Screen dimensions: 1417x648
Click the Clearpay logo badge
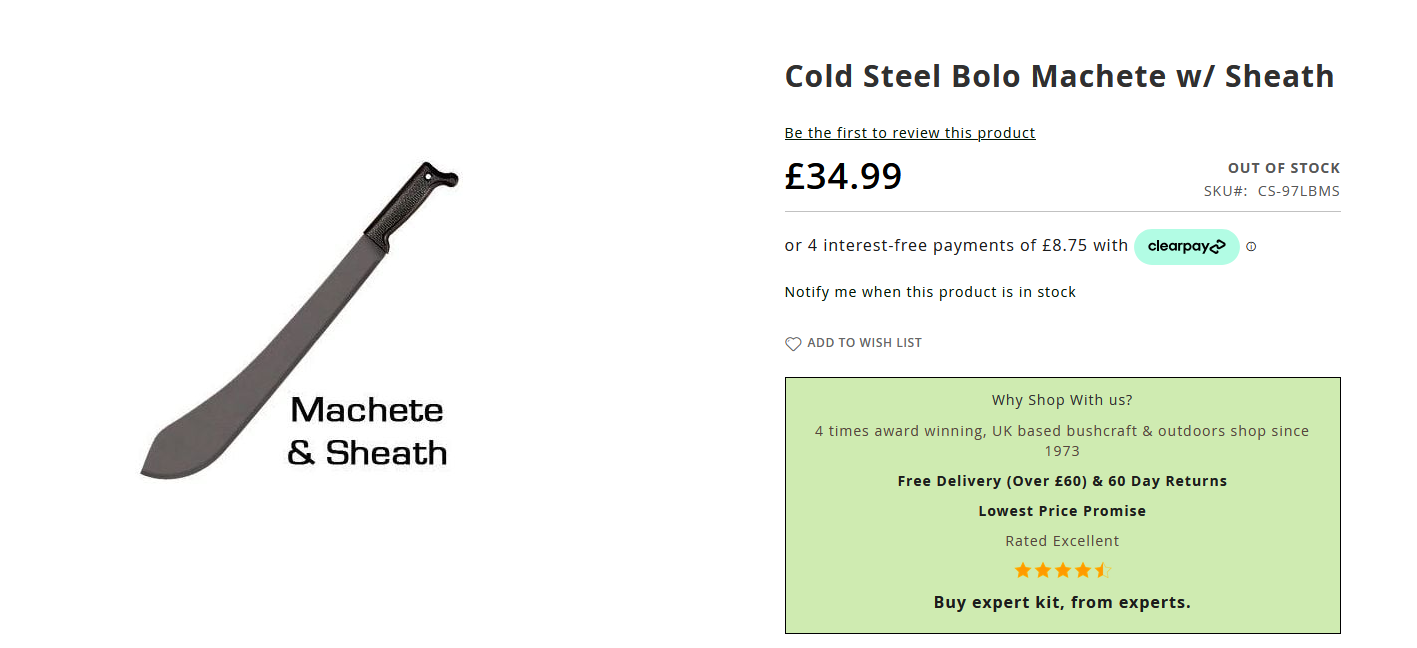1186,246
